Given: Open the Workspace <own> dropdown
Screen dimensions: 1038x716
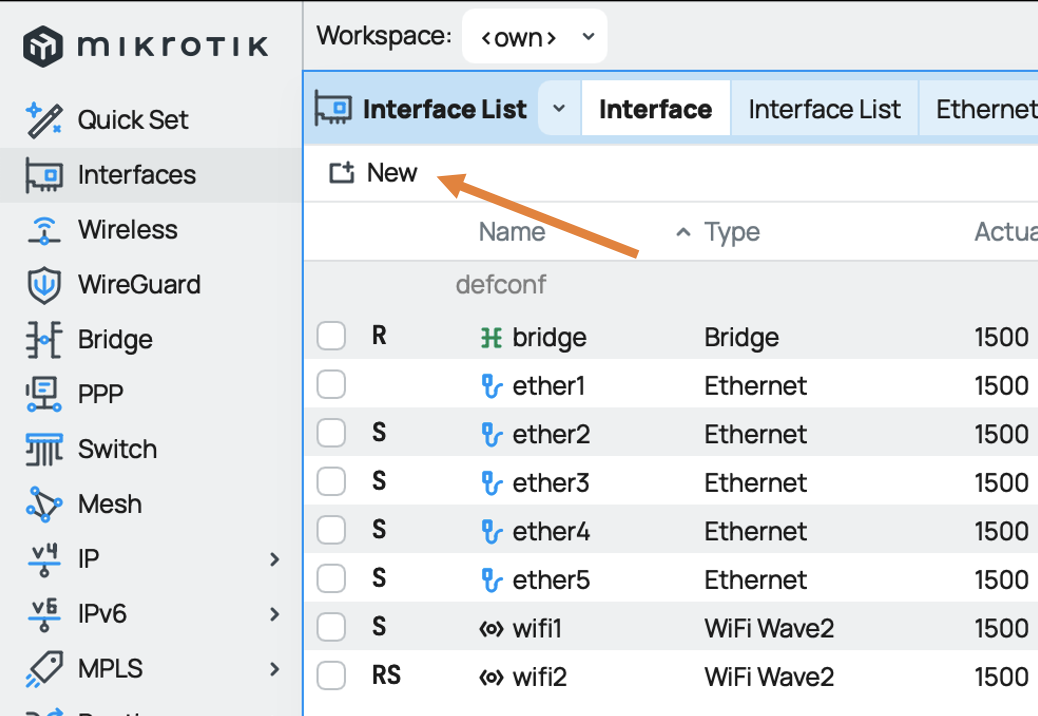Looking at the screenshot, I should click(535, 35).
